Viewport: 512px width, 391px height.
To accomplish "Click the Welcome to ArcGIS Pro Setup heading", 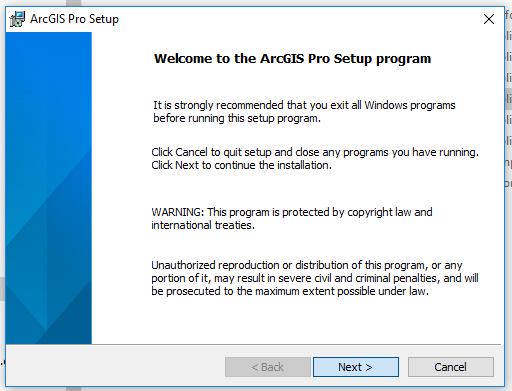I will tap(292, 59).
